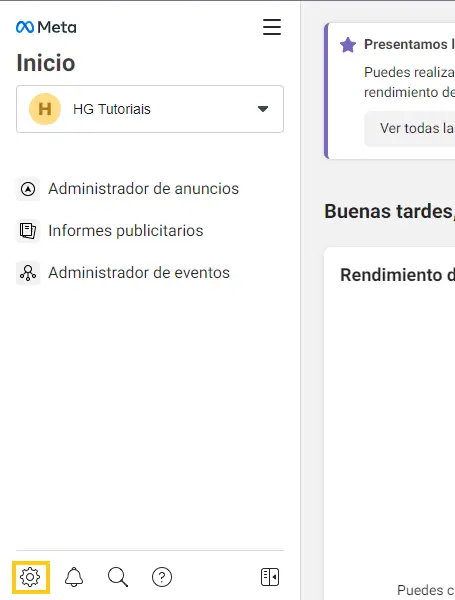Open notifications with the bell icon
Image resolution: width=455 pixels, height=600 pixels.
[74, 577]
